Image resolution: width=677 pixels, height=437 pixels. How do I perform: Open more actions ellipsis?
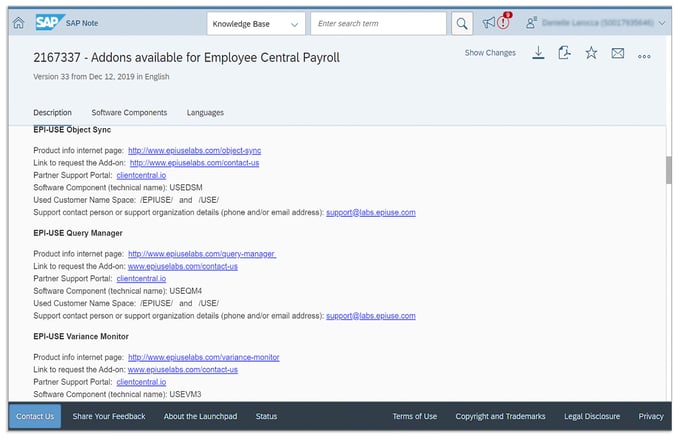644,56
